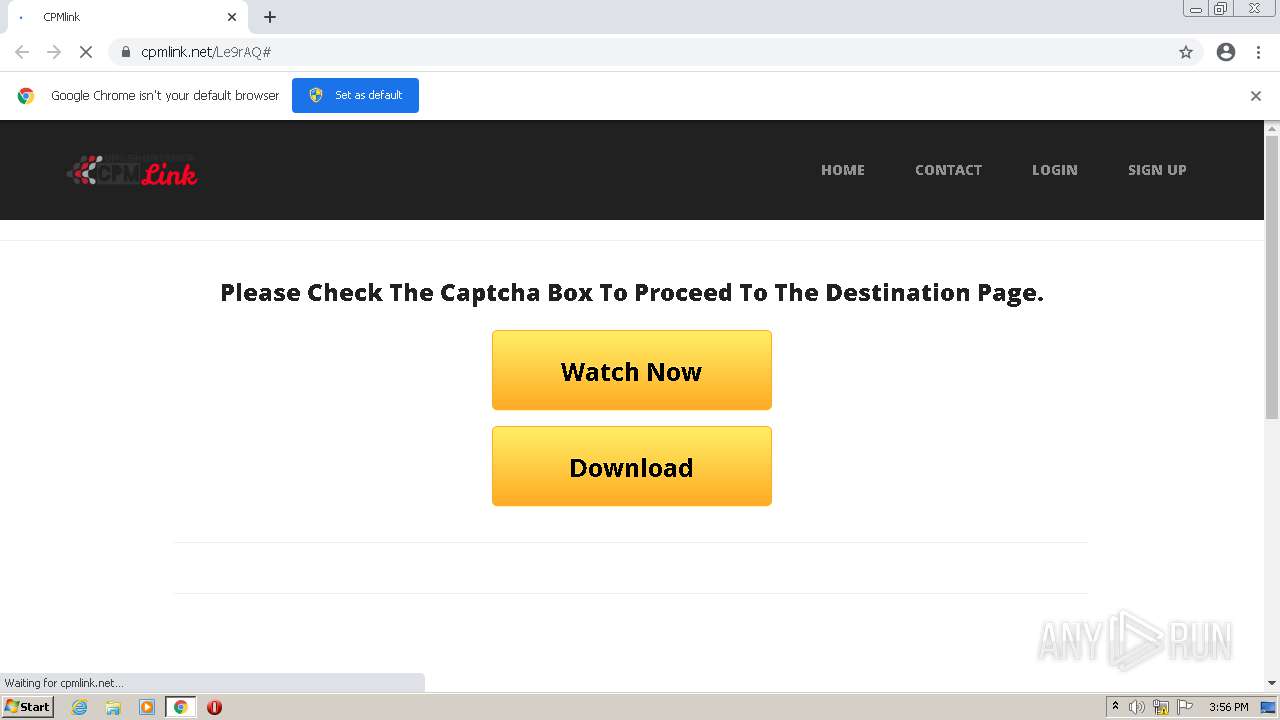Open the volume control in the tray

point(1137,707)
